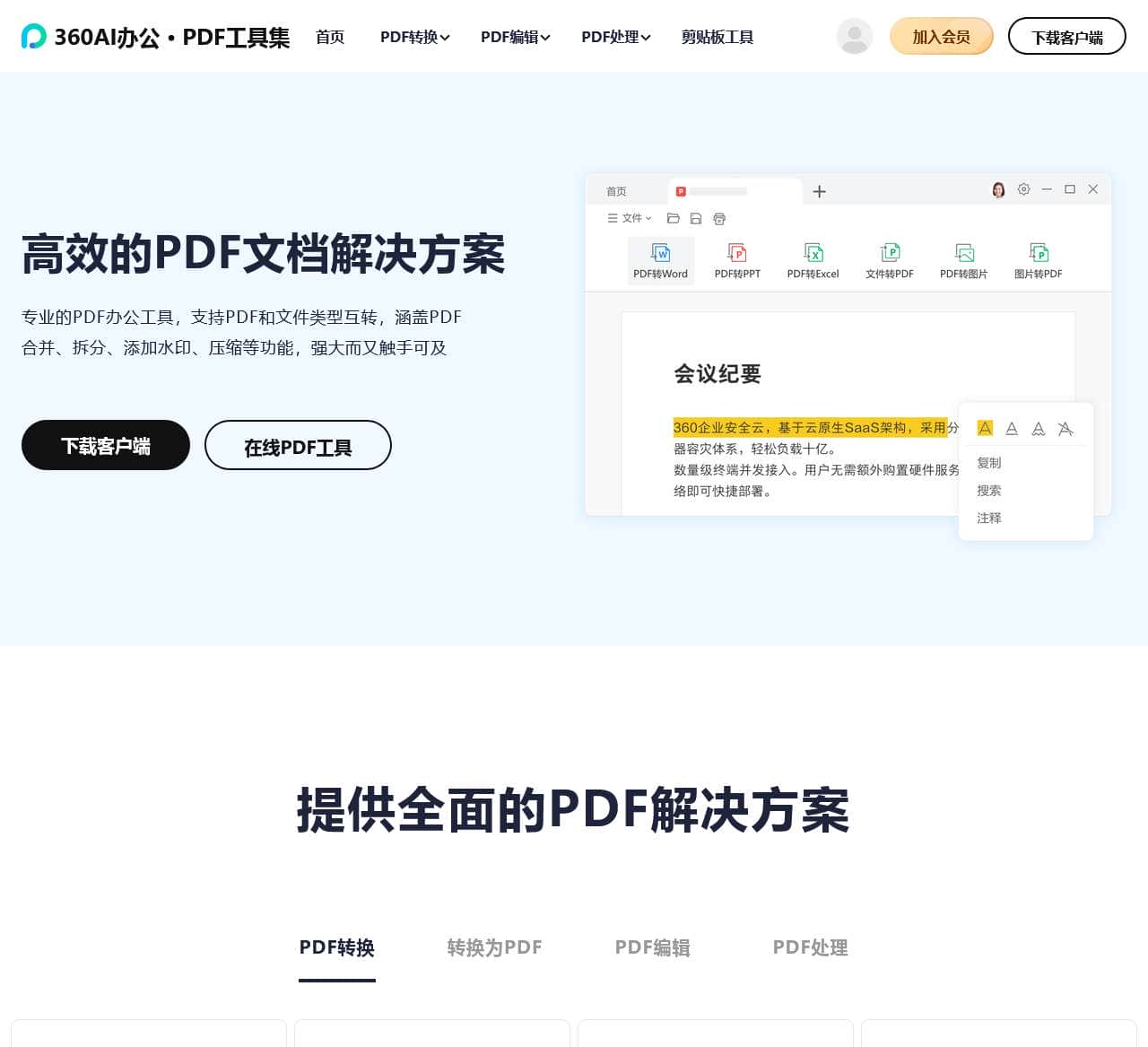Open the PDF转换 dropdown menu
Screen dimensions: 1148x1047
coord(413,37)
